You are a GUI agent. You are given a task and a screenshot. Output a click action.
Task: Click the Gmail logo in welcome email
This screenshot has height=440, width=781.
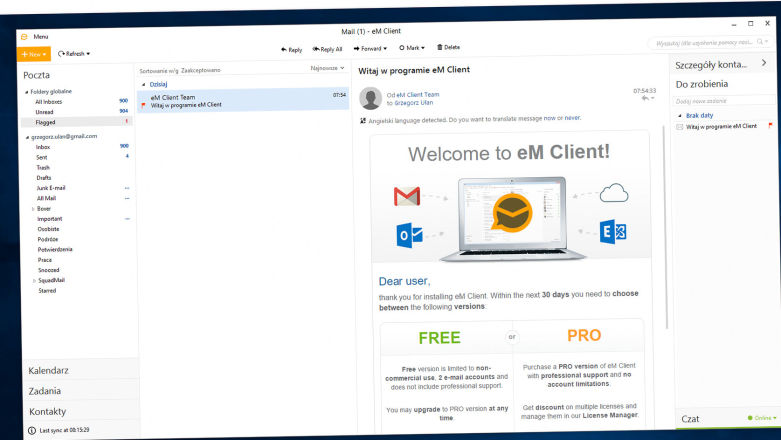pos(407,196)
